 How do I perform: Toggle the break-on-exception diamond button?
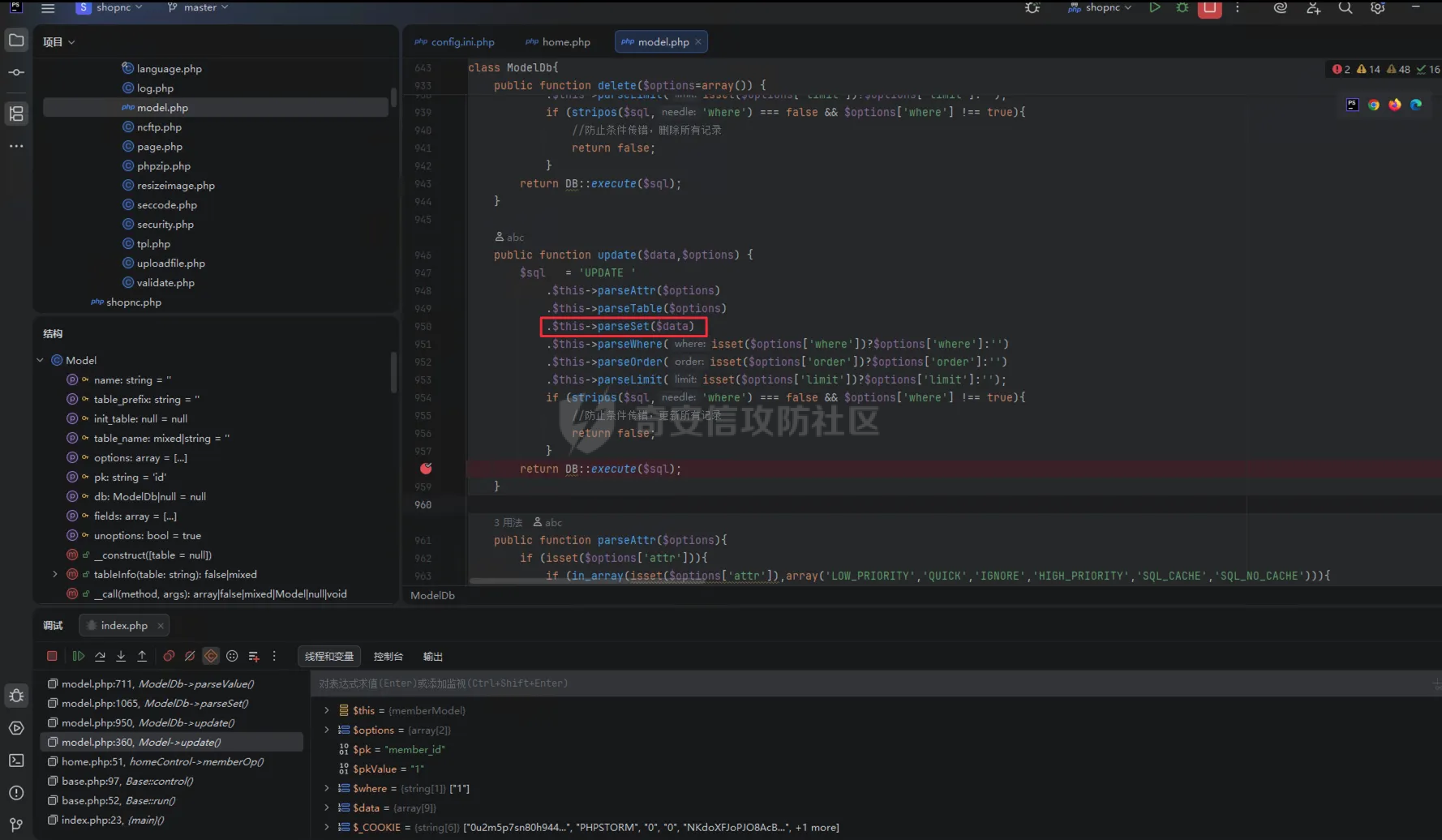(211, 656)
